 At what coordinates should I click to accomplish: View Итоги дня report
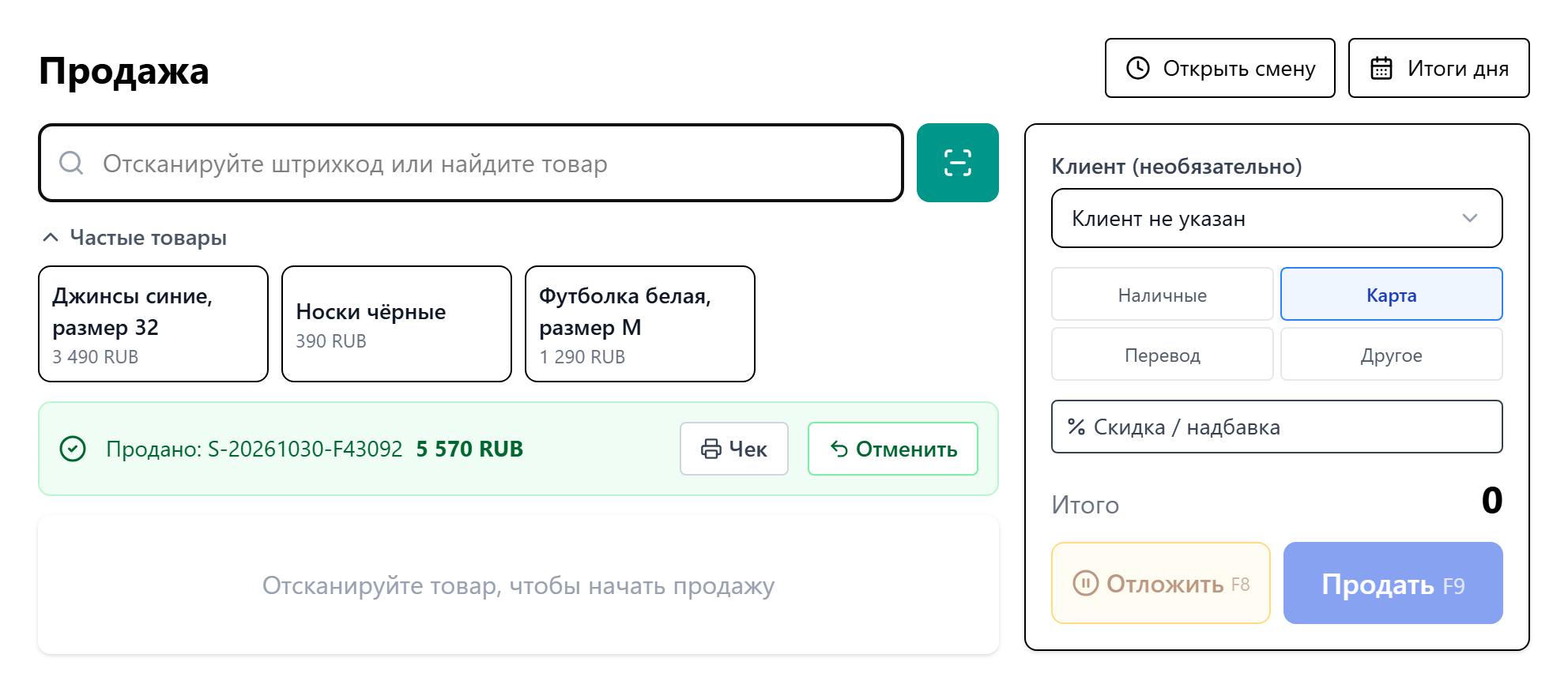(x=1438, y=68)
